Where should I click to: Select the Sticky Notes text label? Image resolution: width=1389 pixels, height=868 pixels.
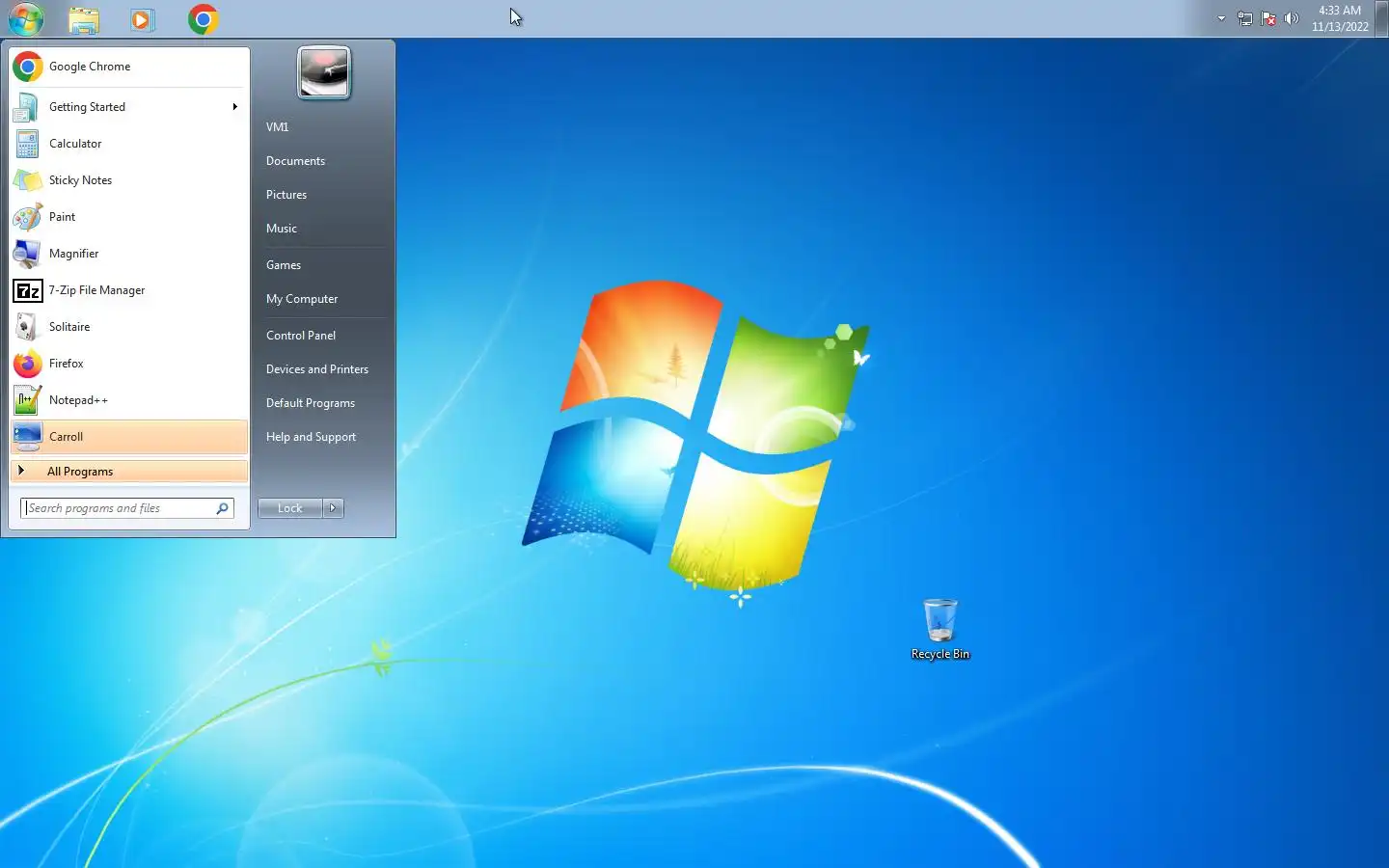click(x=80, y=180)
